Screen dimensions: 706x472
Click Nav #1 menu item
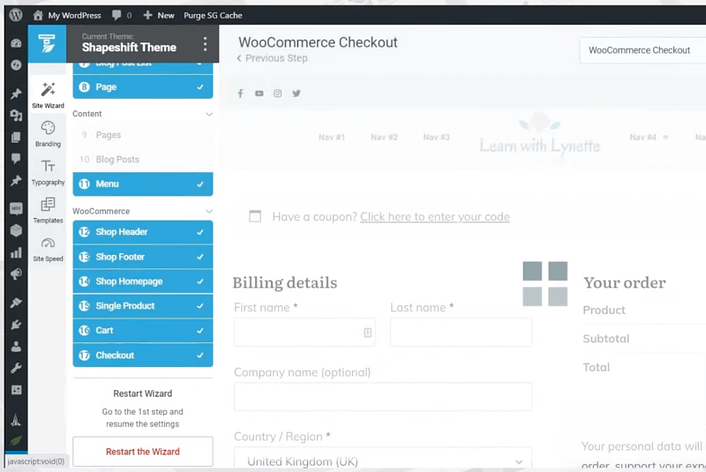(x=332, y=137)
